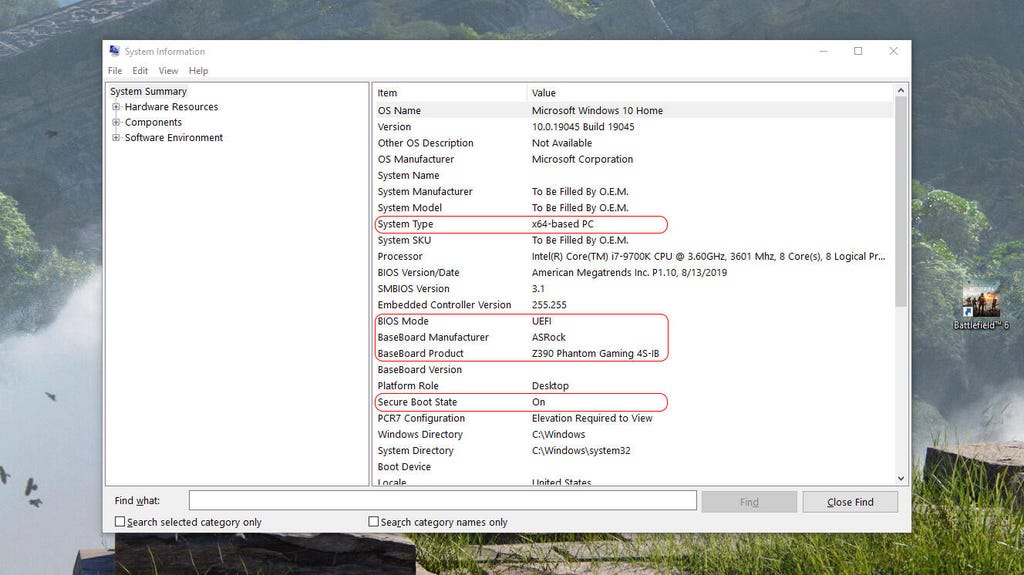Click the Item column header
This screenshot has height=575, width=1024.
coord(449,93)
